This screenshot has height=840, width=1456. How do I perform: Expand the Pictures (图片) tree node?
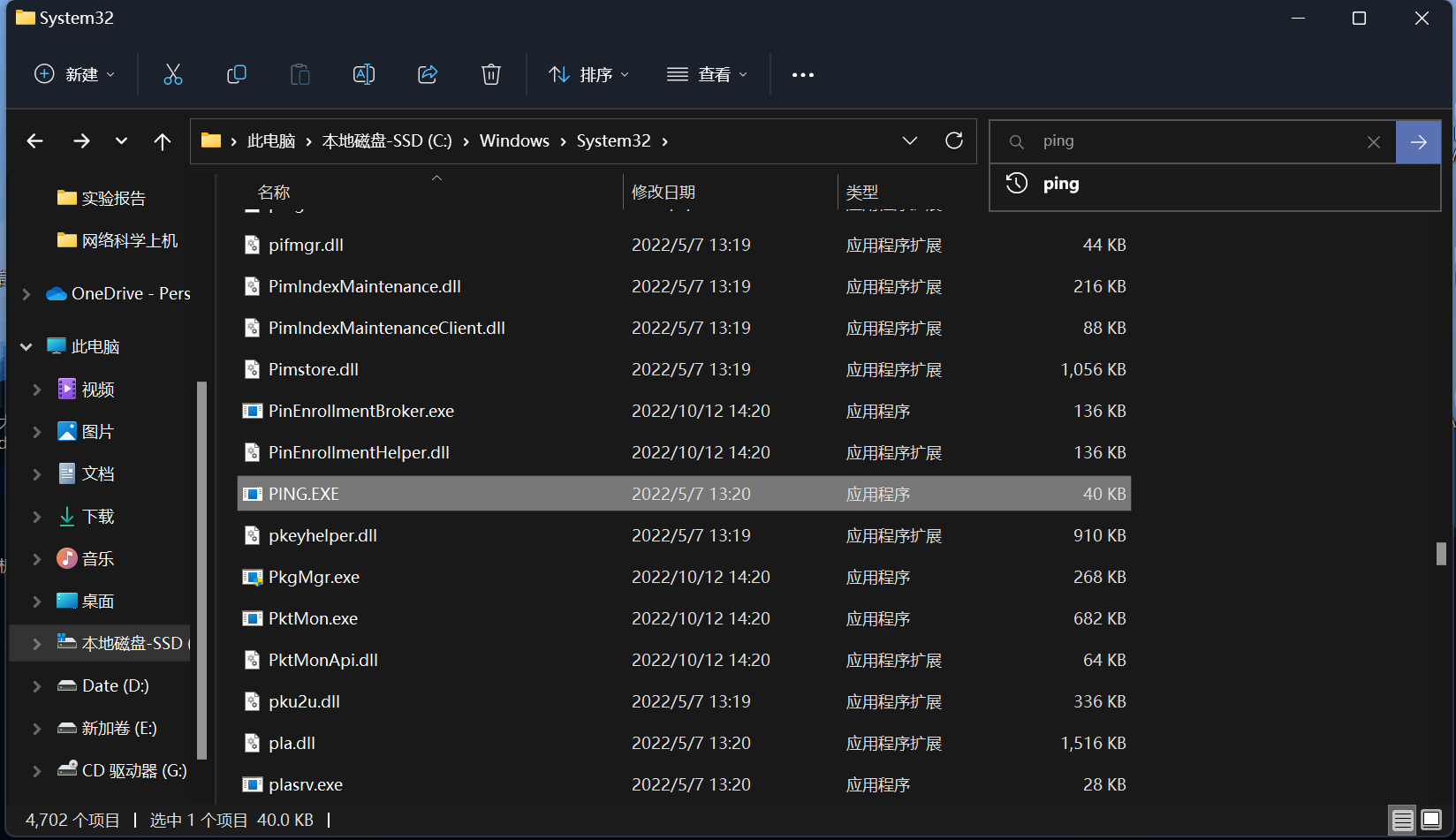[x=37, y=432]
